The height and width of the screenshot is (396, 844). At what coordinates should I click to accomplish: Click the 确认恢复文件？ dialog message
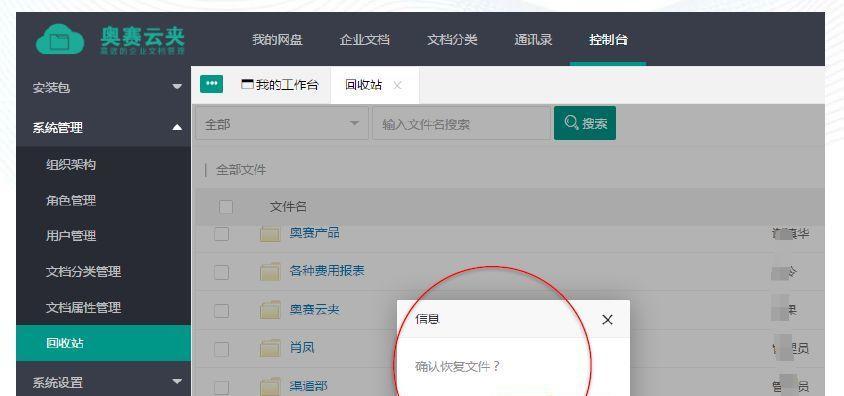pyautogui.click(x=458, y=366)
